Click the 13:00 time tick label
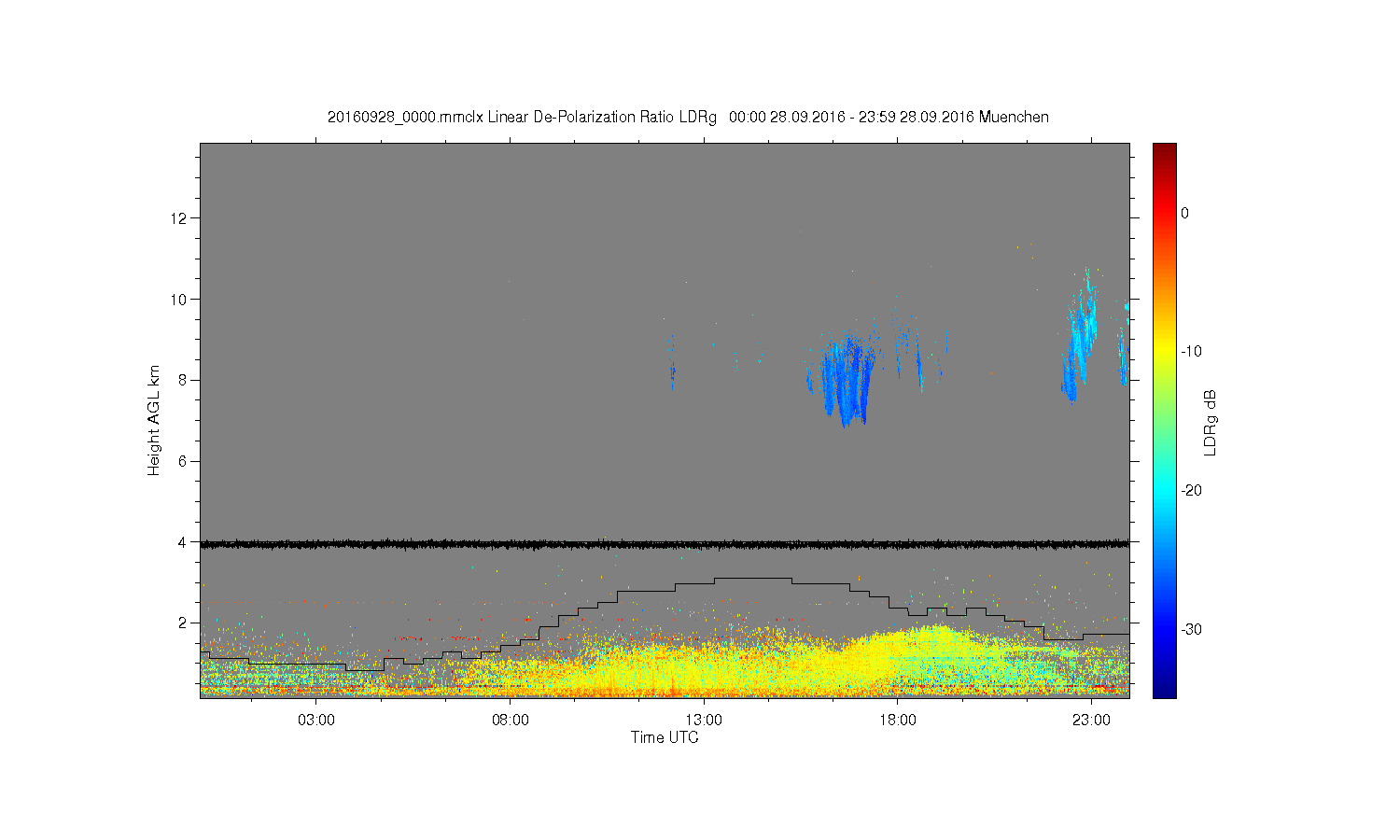Viewport: 1400px width, 840px height. tap(704, 721)
